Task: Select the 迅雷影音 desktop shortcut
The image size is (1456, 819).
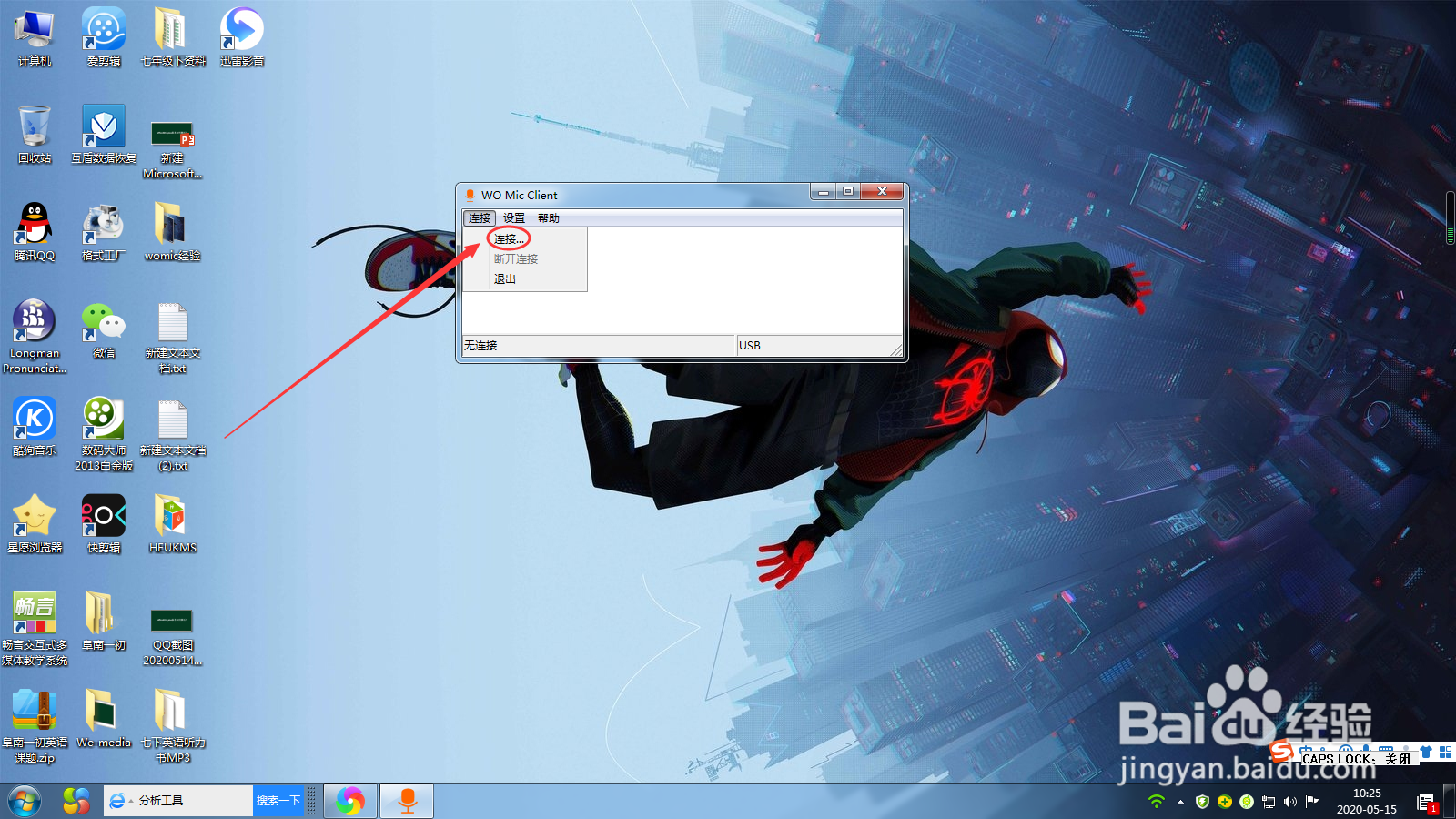Action: 242,38
